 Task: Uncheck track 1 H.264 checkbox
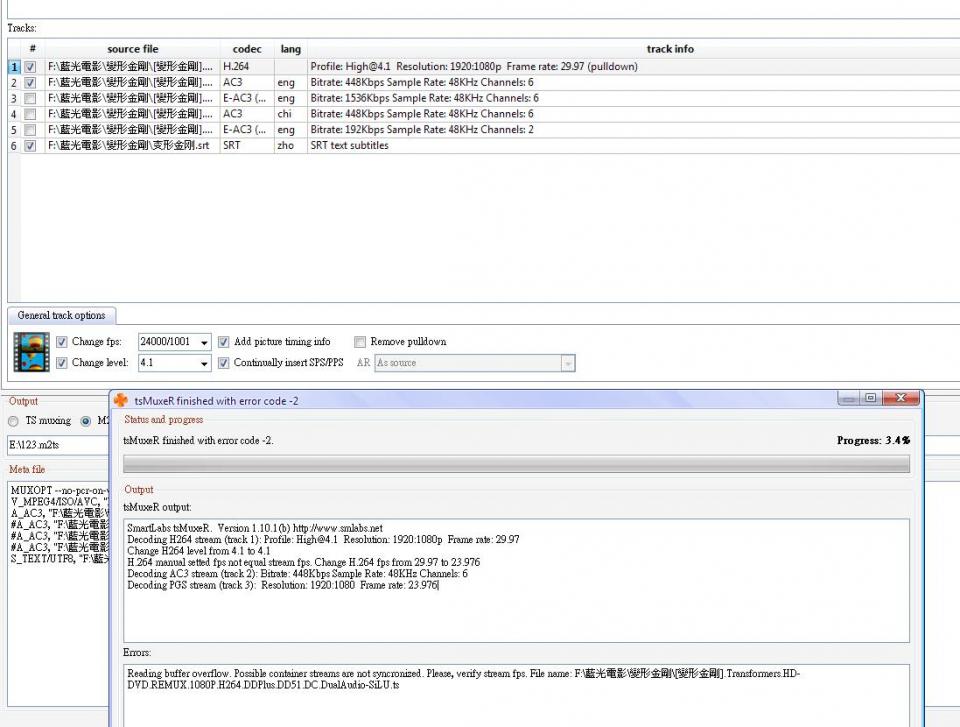click(x=31, y=67)
